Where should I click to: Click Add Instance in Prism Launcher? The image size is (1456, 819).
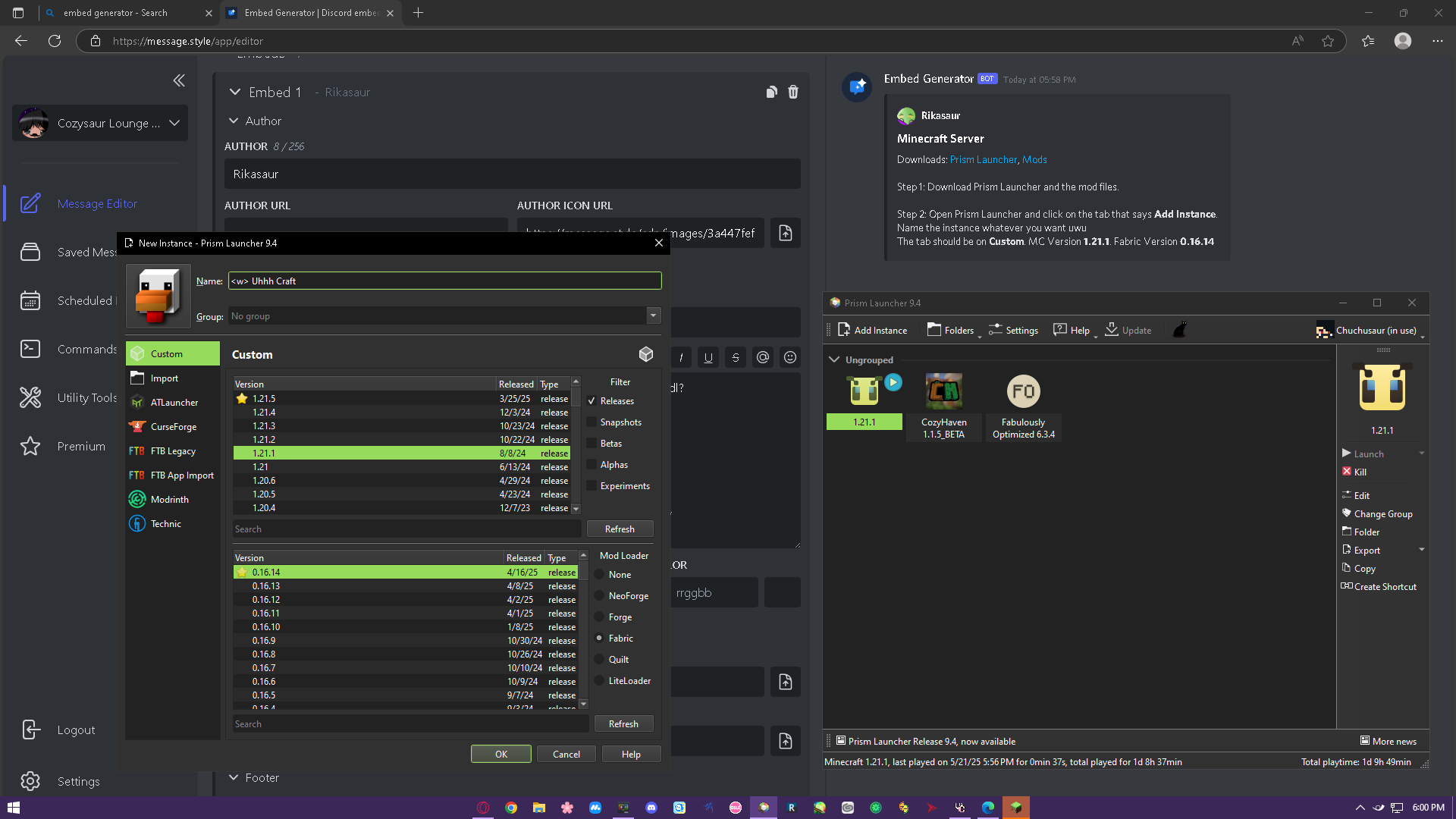(x=872, y=330)
